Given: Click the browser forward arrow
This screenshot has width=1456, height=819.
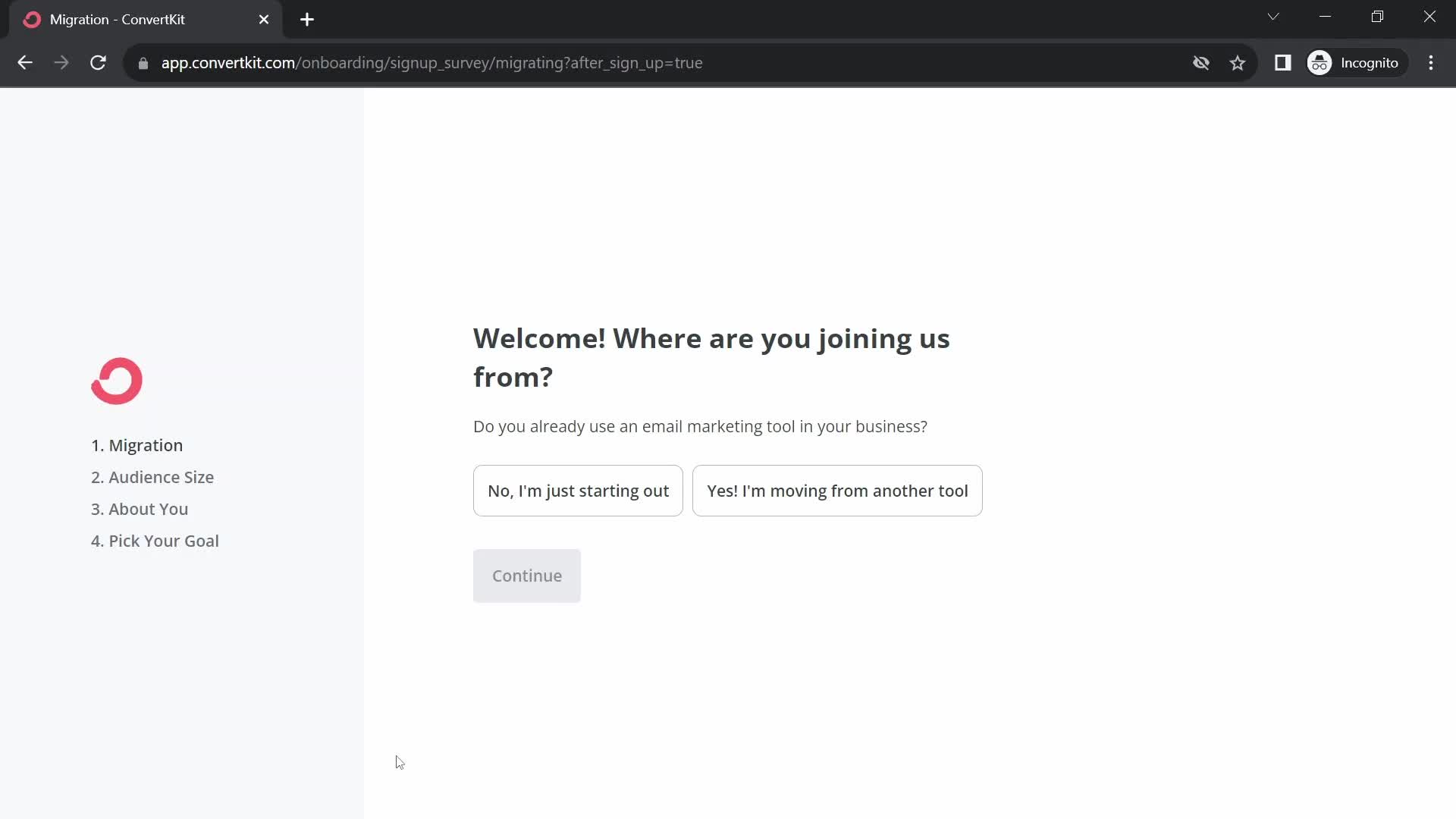Looking at the screenshot, I should (61, 63).
